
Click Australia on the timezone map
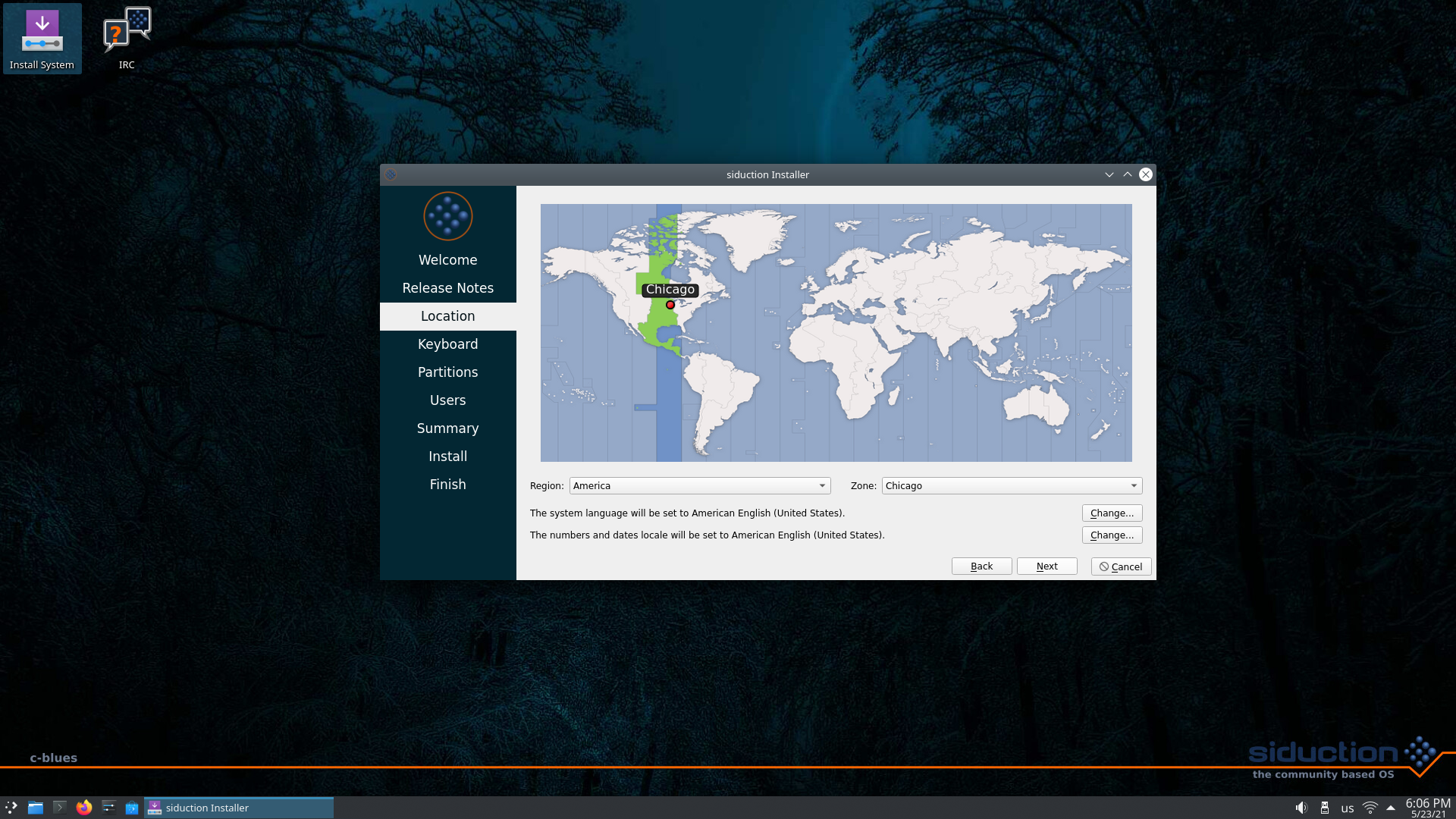click(x=1037, y=406)
